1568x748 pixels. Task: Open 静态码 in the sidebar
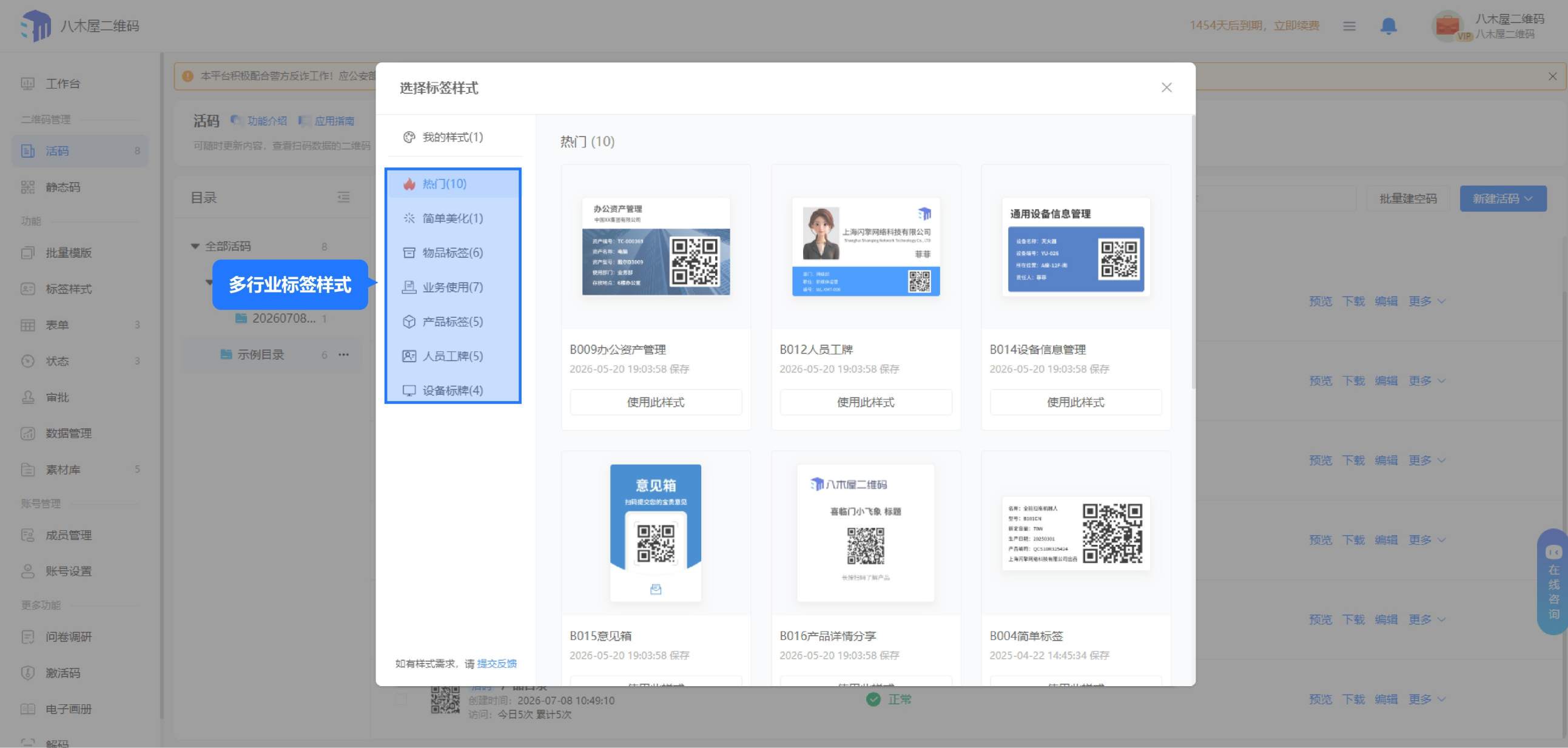62,187
